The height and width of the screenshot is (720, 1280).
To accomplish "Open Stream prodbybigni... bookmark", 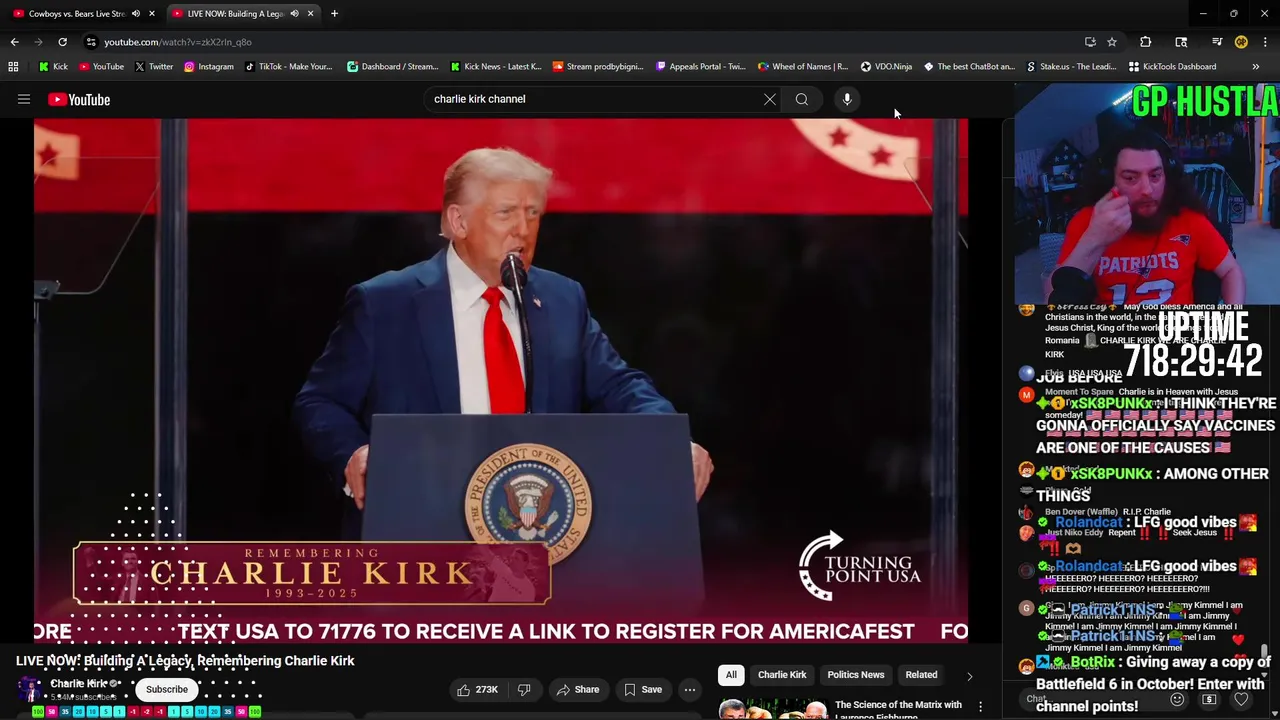I will pos(598,67).
